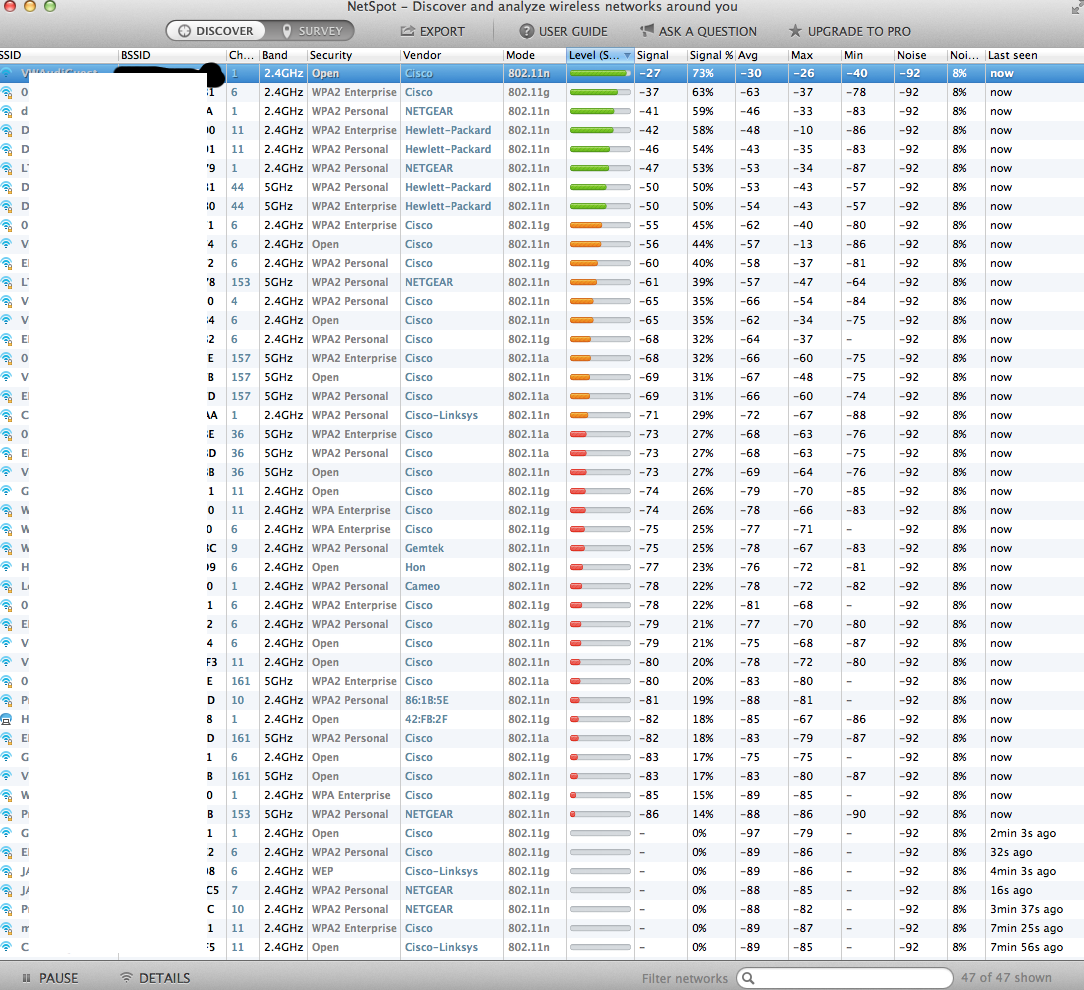Click the Wi-Fi icon in the Hon row
Screen dimensions: 1084x990
pos(7,567)
